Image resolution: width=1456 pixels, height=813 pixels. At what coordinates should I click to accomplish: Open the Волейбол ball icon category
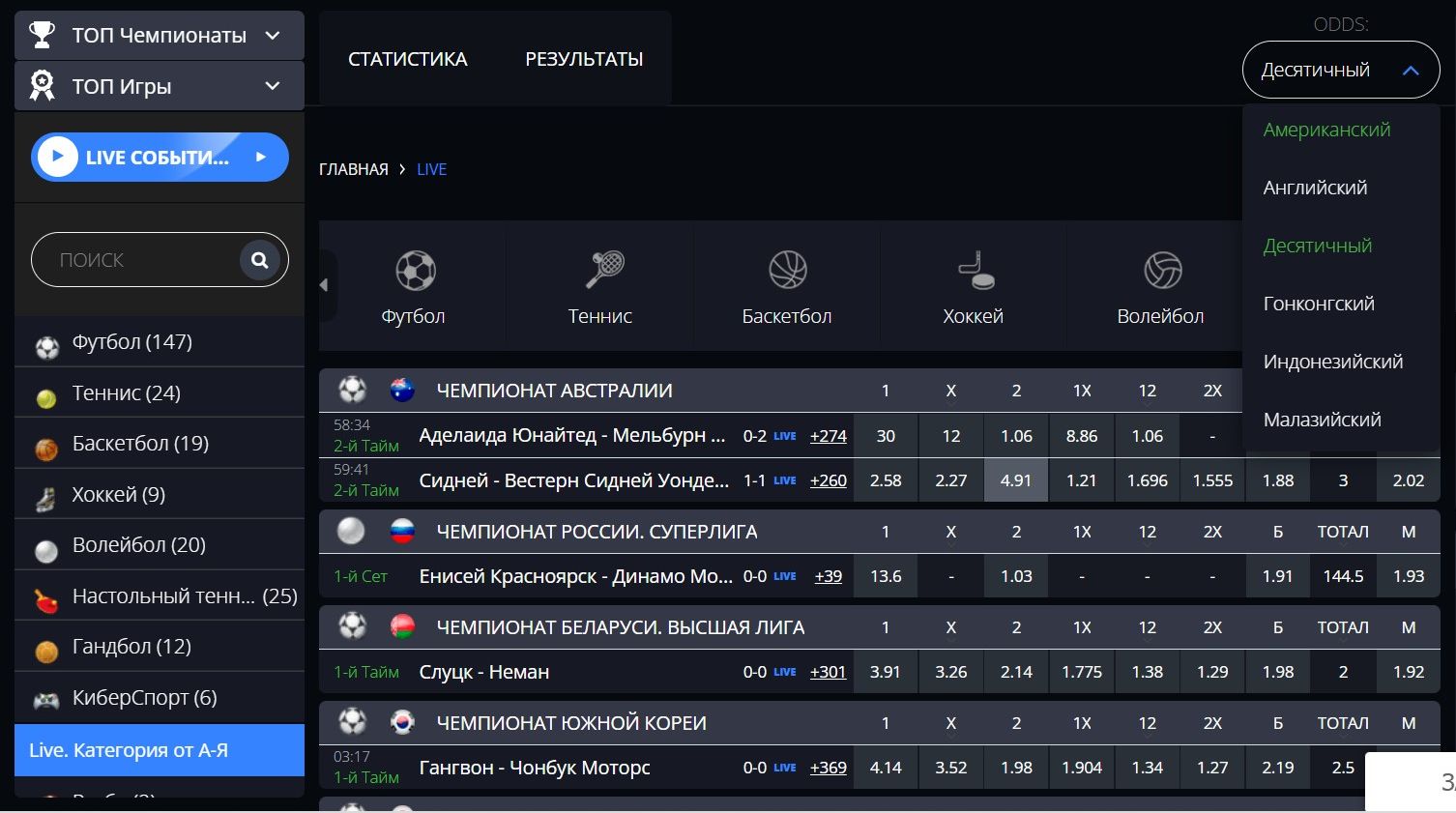(x=1163, y=270)
